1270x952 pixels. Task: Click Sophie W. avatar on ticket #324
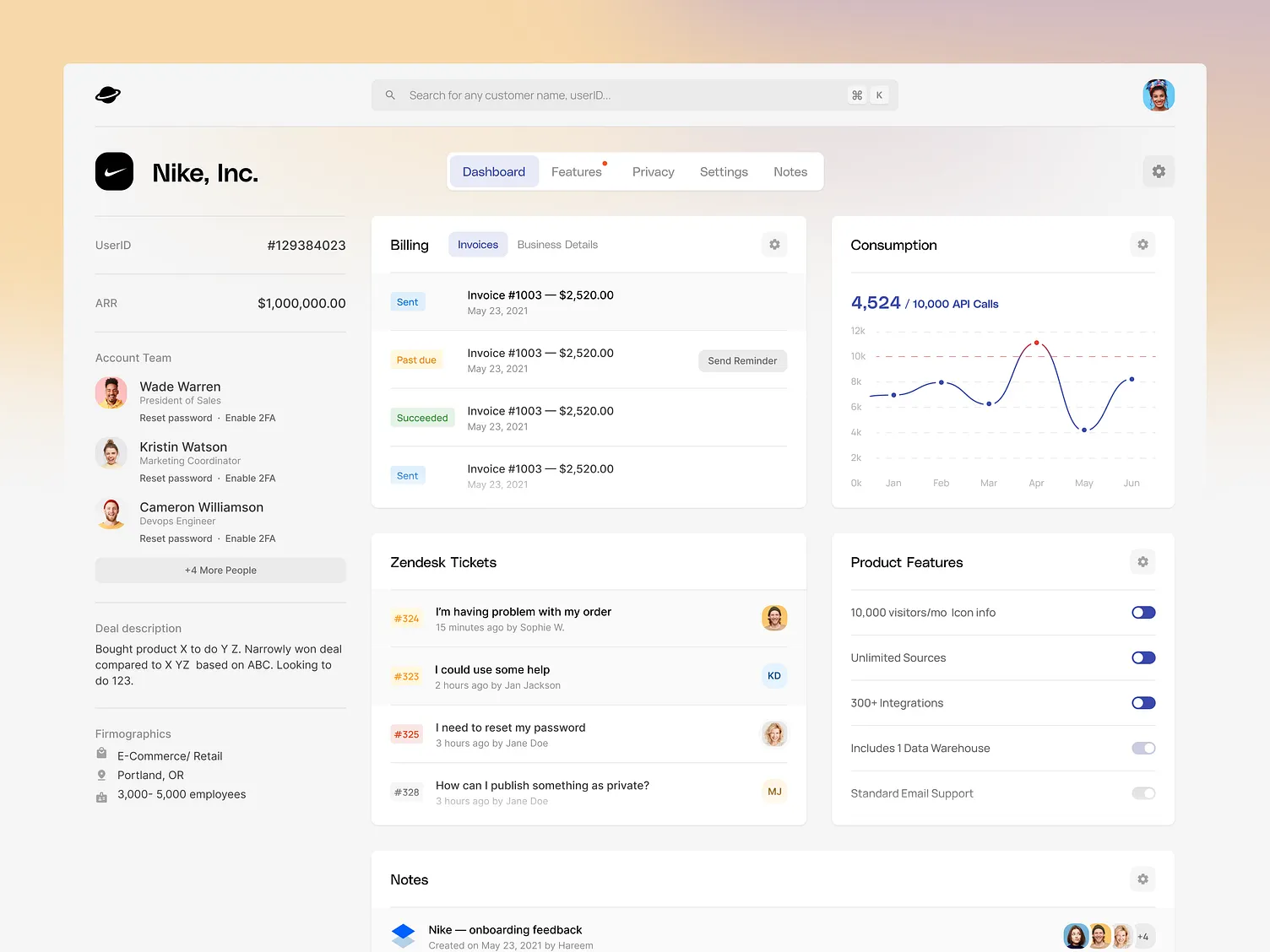coord(774,618)
